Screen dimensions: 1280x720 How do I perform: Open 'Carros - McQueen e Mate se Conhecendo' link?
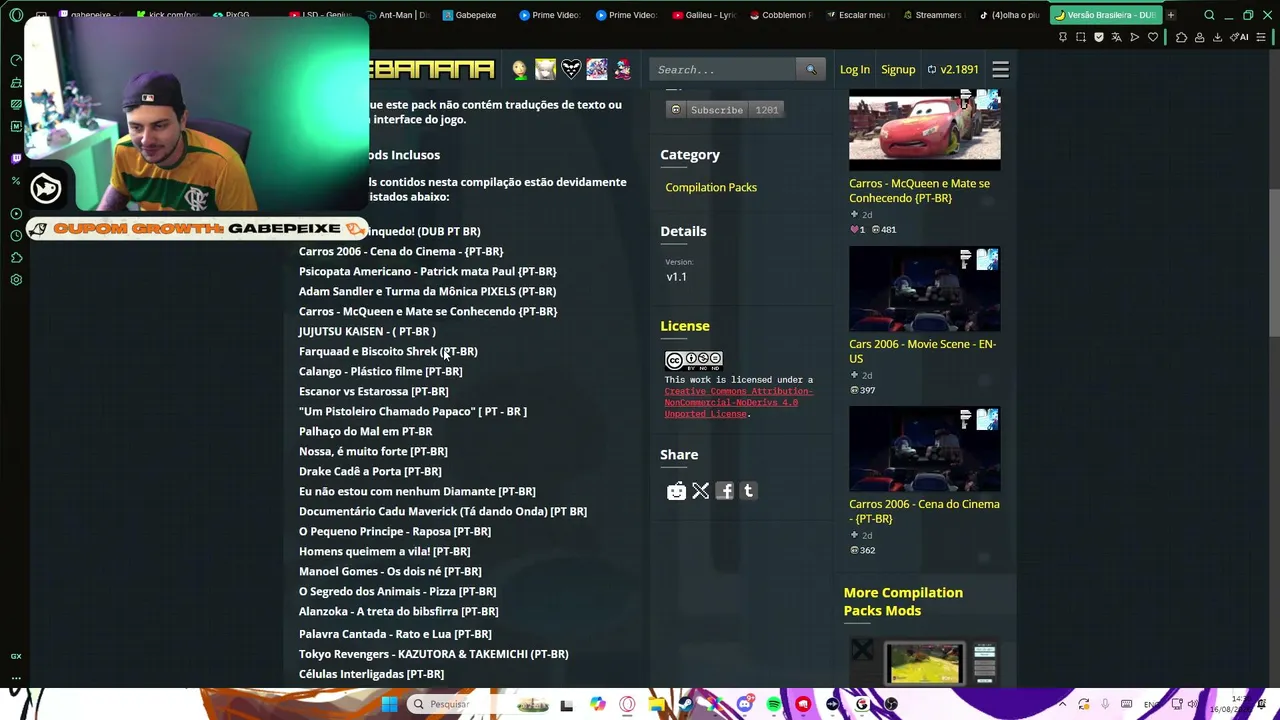(919, 191)
